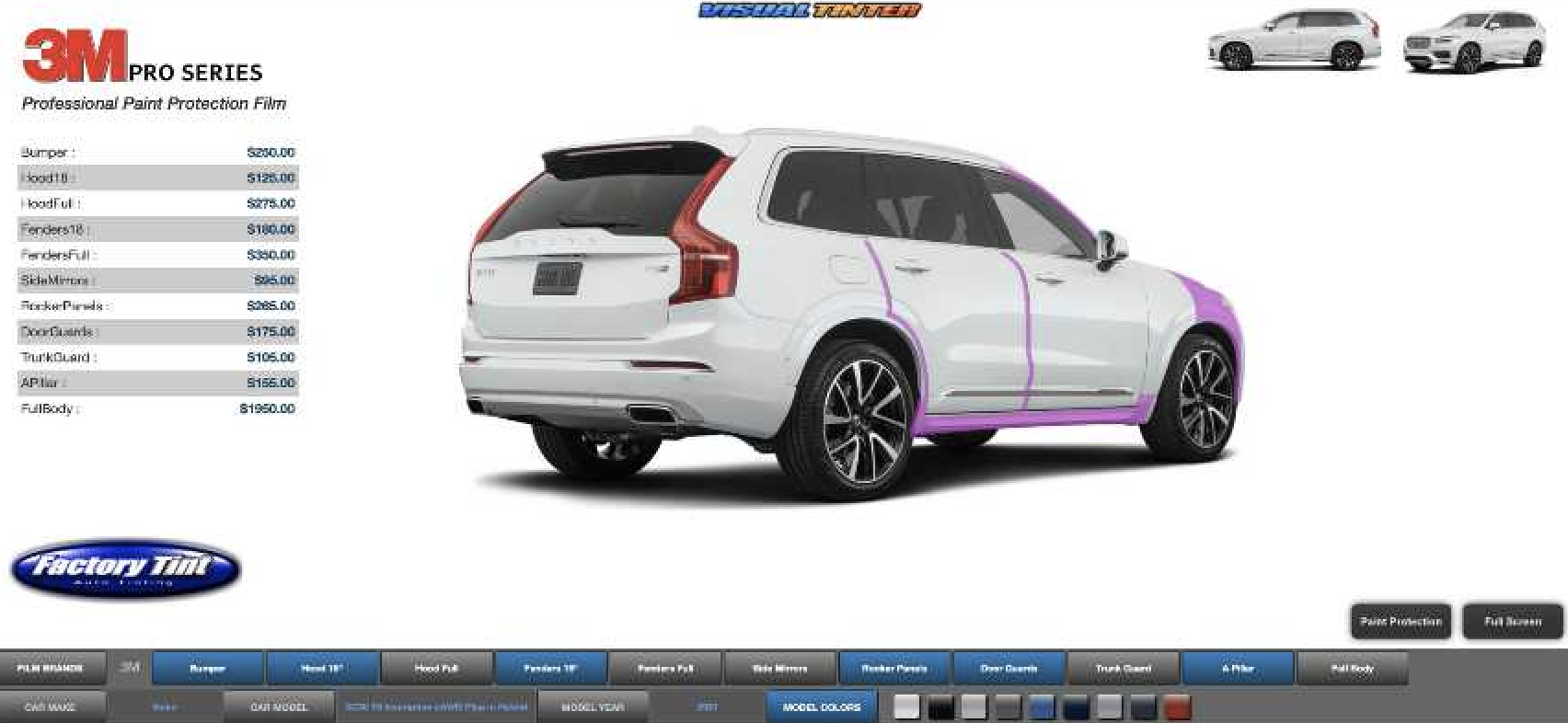Screen dimensions: 1568x723
Task: Click the Professional Paint Protection Film heading
Action: (154, 104)
